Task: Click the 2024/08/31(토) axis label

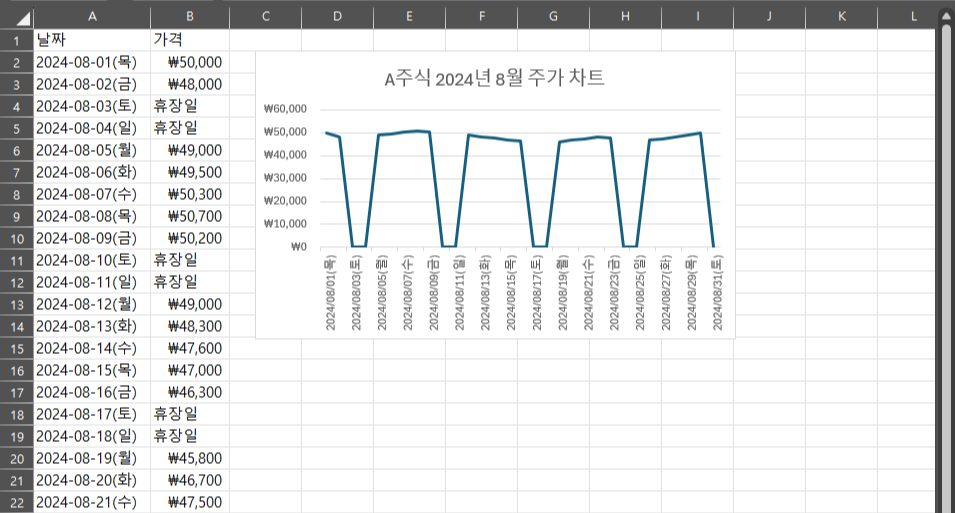Action: point(717,293)
